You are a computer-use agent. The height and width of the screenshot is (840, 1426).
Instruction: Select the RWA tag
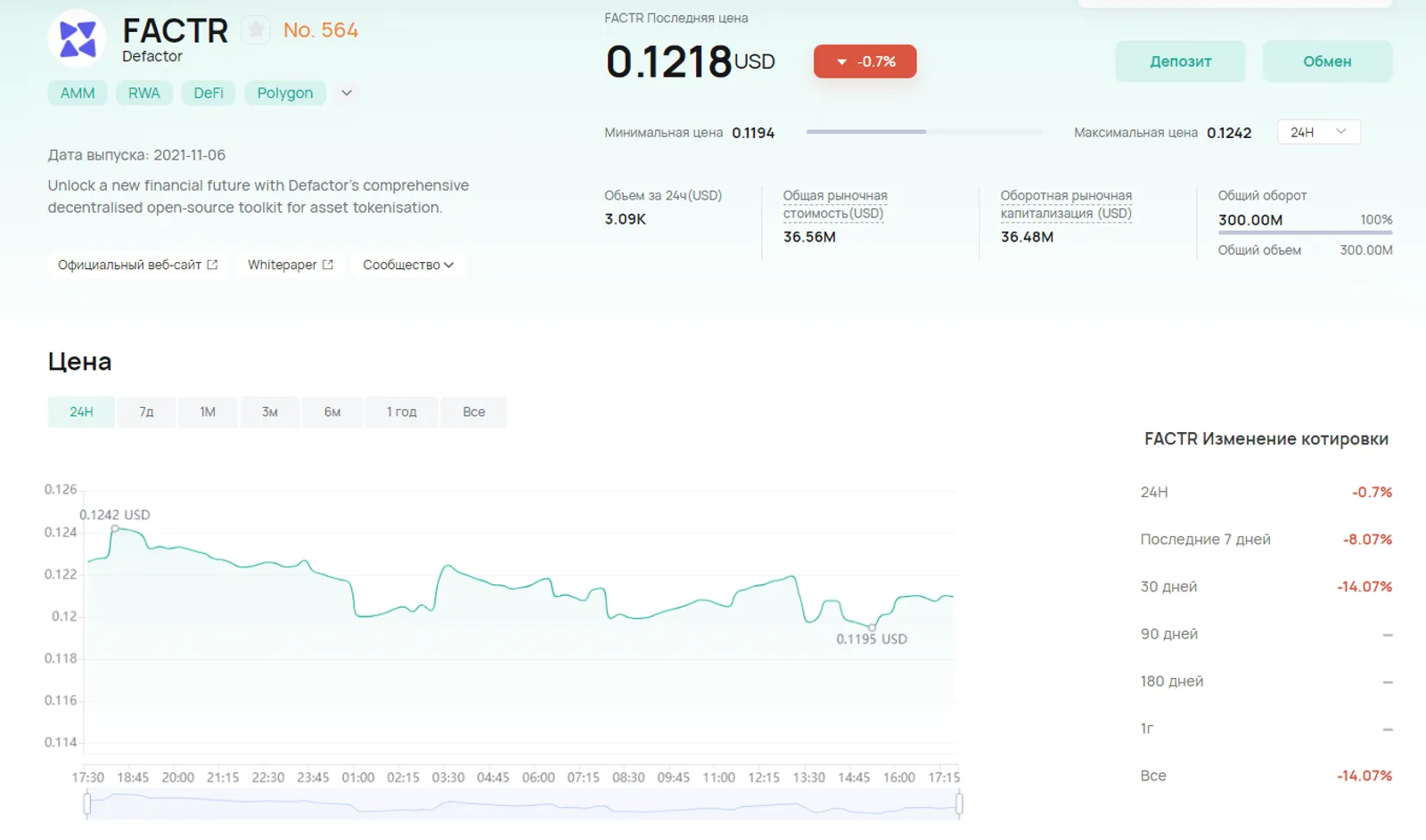click(x=144, y=93)
